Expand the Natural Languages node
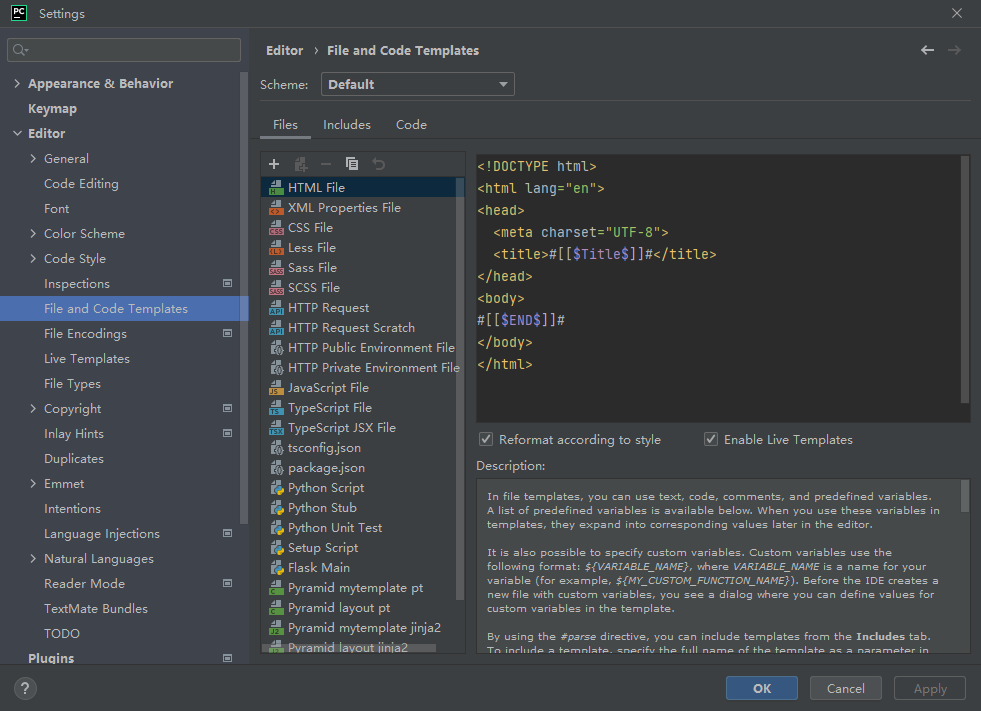The height and width of the screenshot is (711, 981). [33, 559]
